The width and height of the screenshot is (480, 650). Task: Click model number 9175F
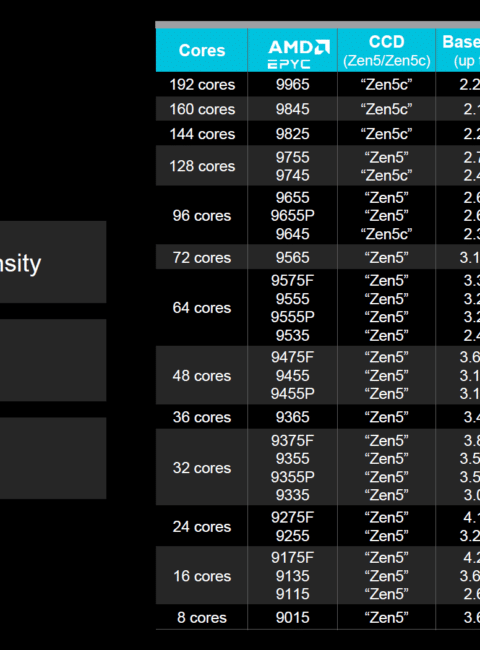[x=293, y=557]
